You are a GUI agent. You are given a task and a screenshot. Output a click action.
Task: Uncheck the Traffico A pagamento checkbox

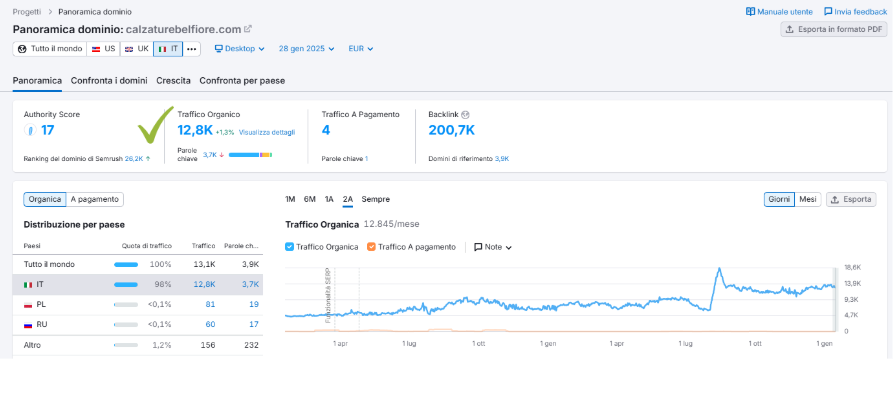point(372,246)
